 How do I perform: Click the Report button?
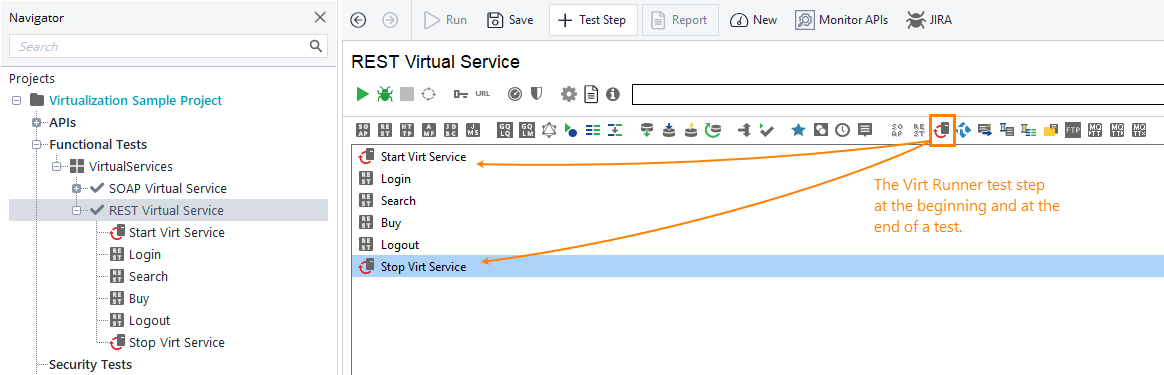coord(680,20)
